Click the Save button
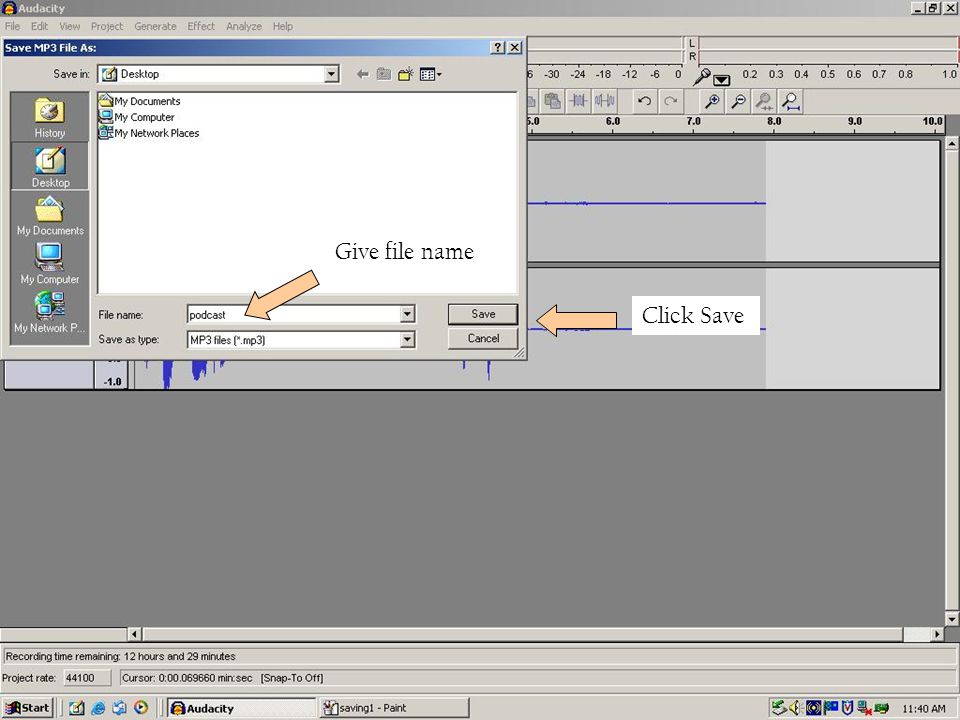Viewport: 960px width, 720px height. 482,314
